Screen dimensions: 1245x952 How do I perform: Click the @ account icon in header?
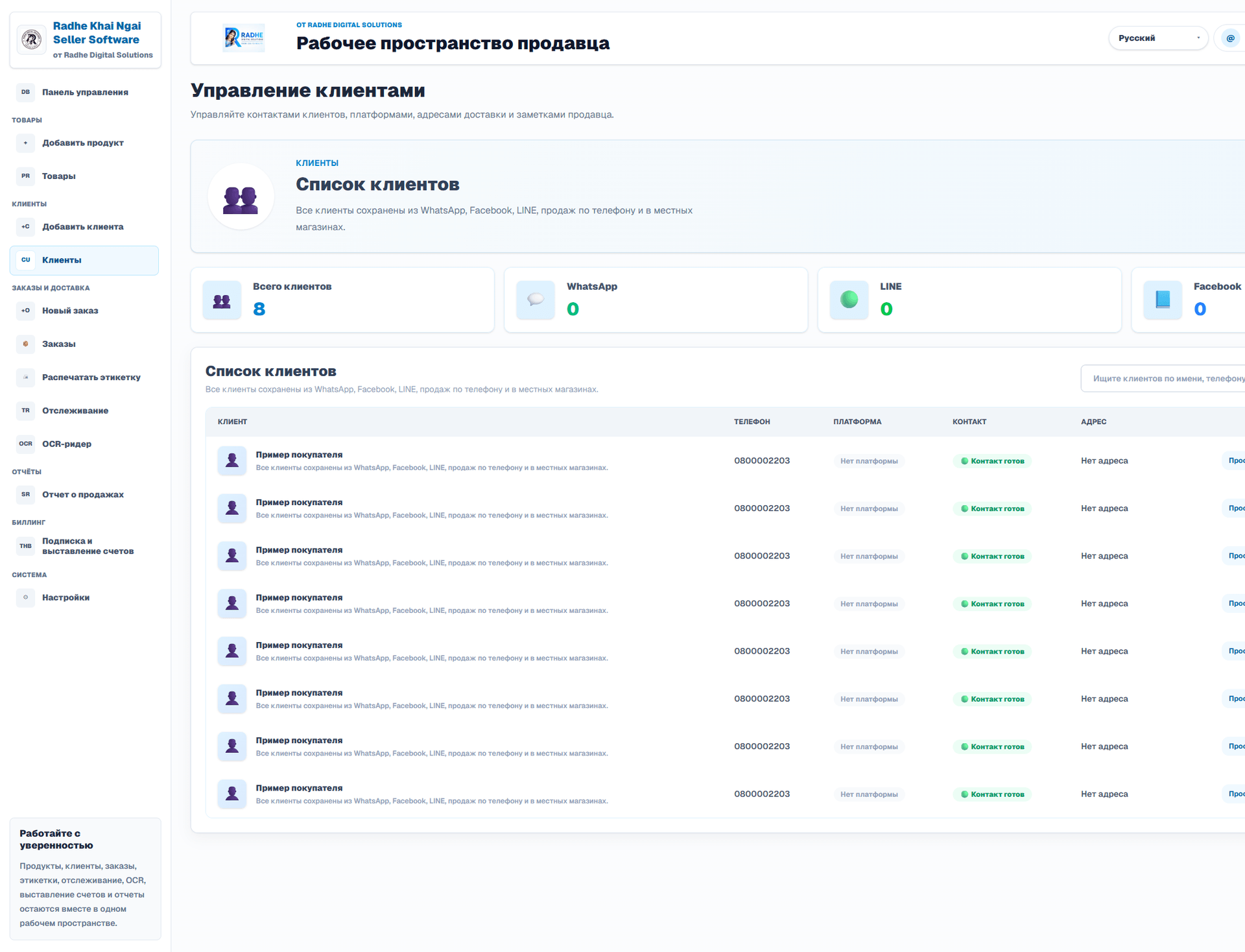(1230, 38)
